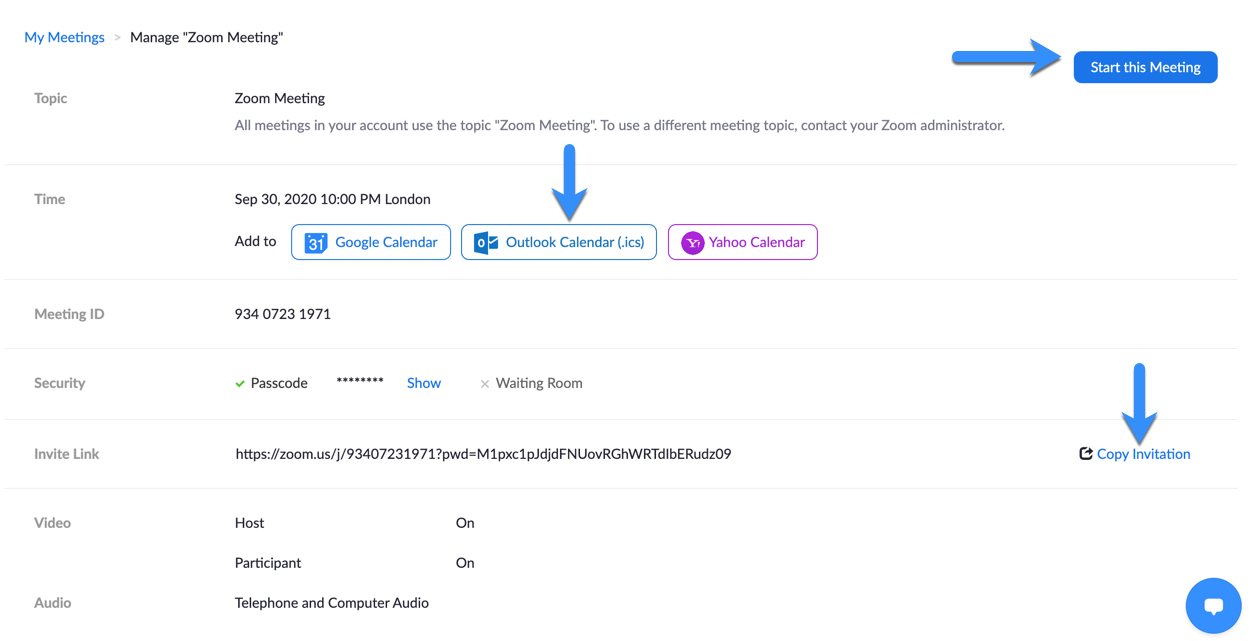The height and width of the screenshot is (641, 1252).
Task: Select the Meeting ID number
Action: point(283,313)
